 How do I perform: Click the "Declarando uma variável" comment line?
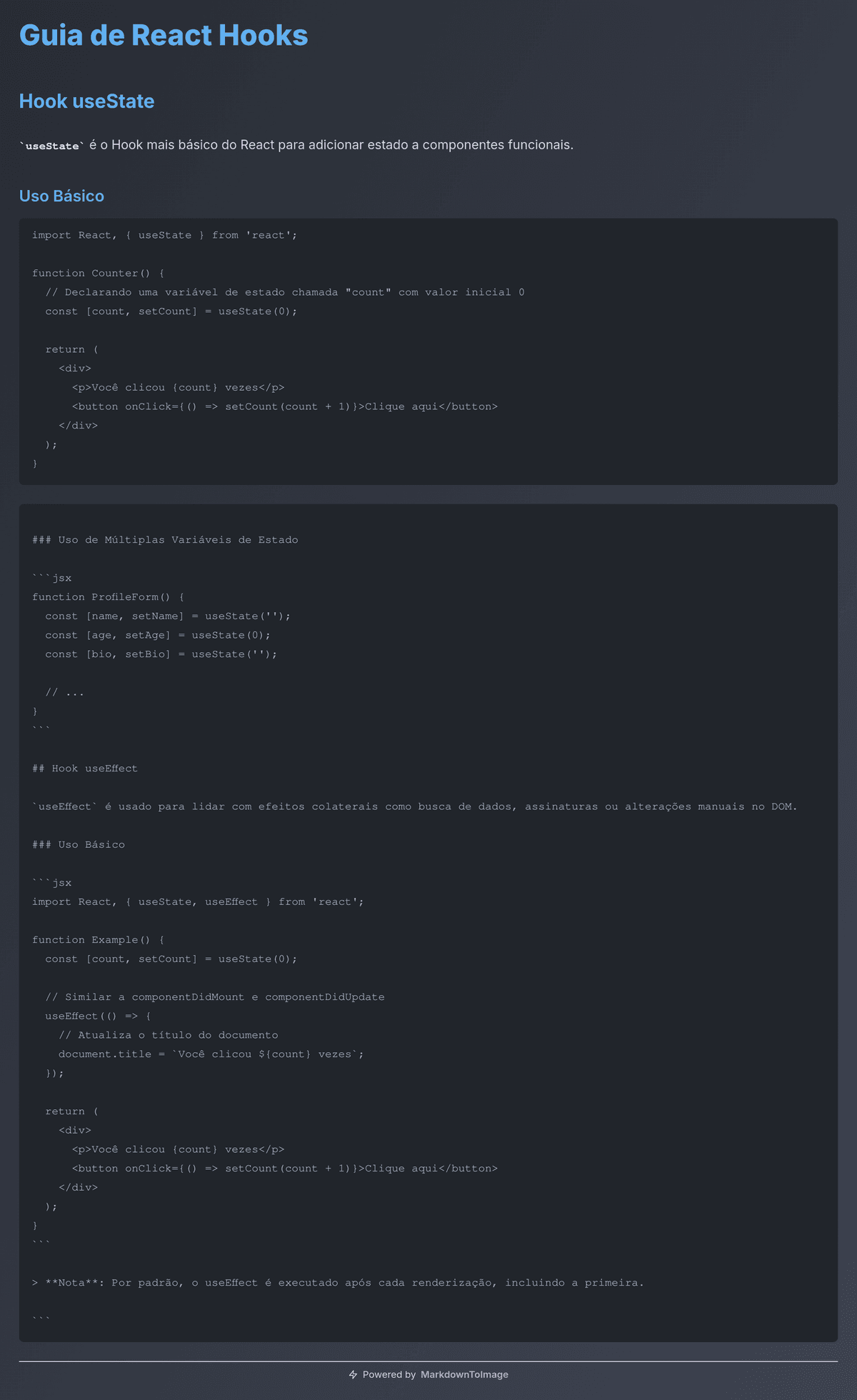(284, 292)
